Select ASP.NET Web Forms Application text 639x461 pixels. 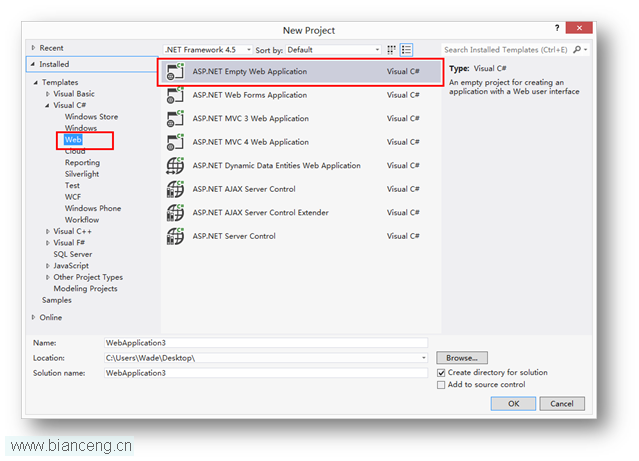click(x=250, y=95)
